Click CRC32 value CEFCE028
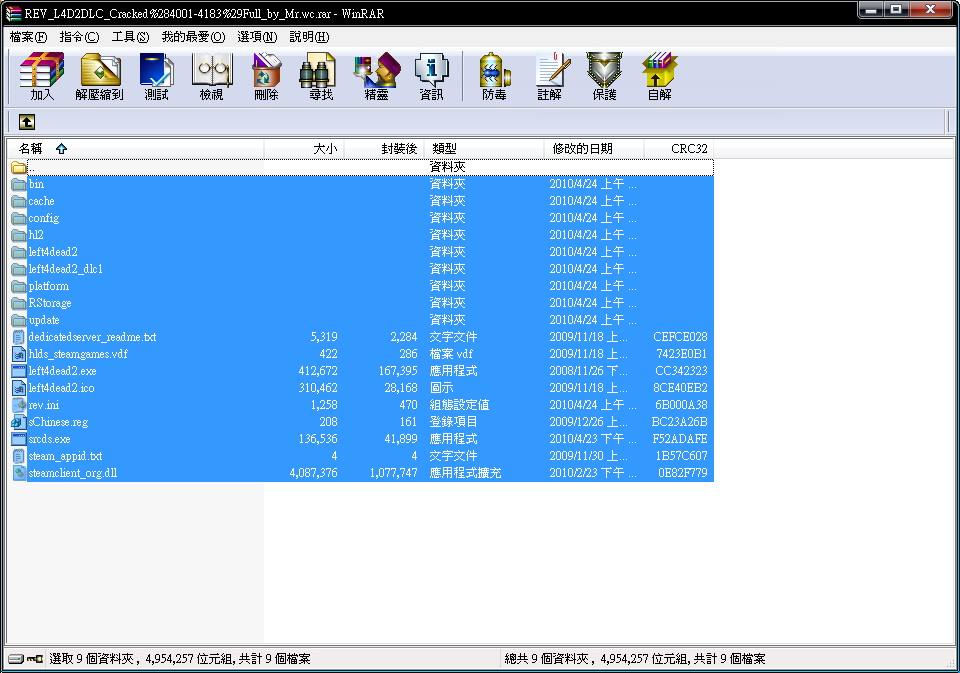Viewport: 960px width, 673px height. 680,337
